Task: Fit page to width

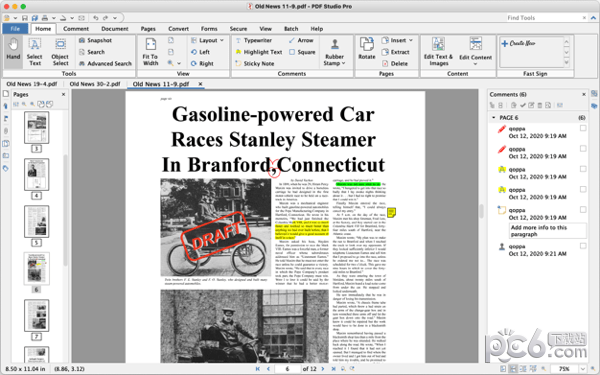Action: [150, 52]
